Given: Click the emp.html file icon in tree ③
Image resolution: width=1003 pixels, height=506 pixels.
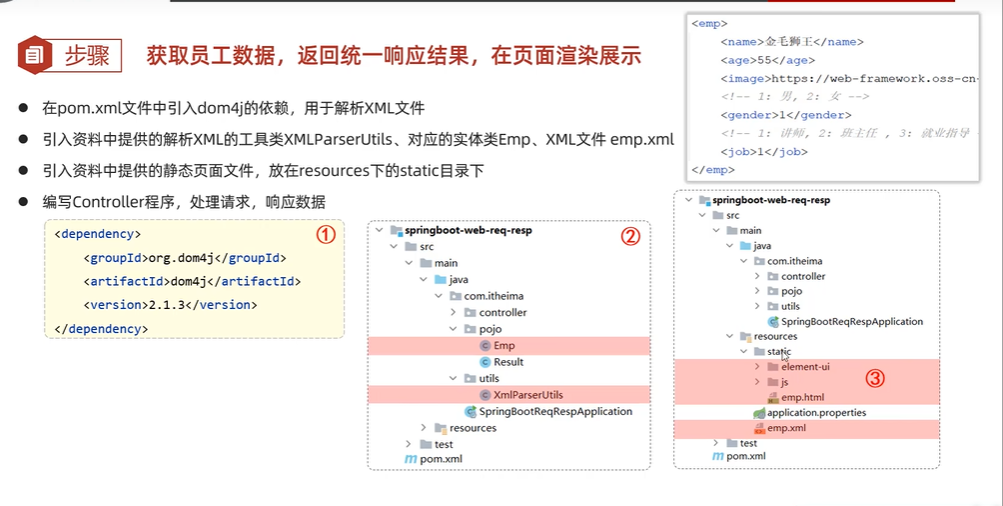Looking at the screenshot, I should point(773,397).
